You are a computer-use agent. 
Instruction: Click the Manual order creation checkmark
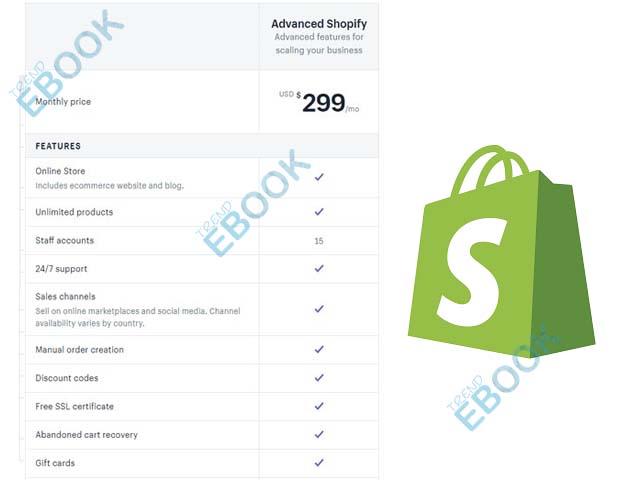coord(319,349)
